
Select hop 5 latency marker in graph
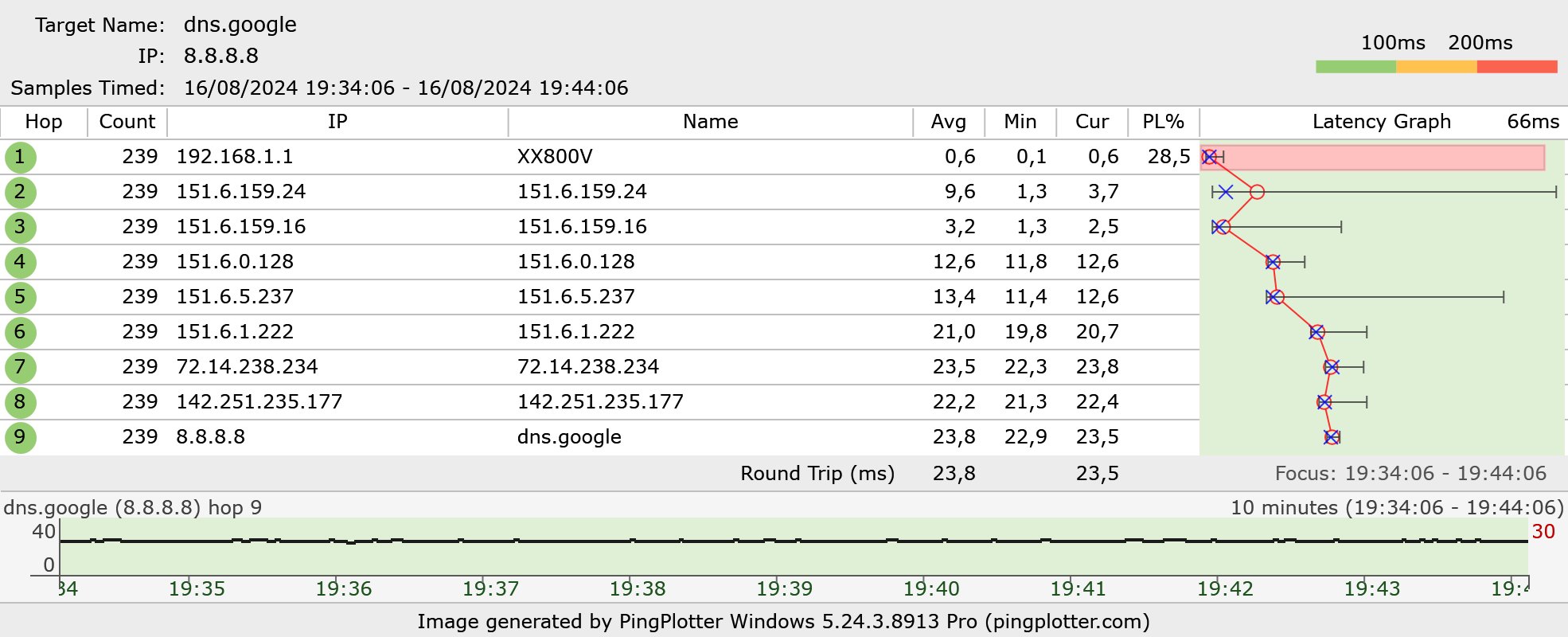point(1276,297)
